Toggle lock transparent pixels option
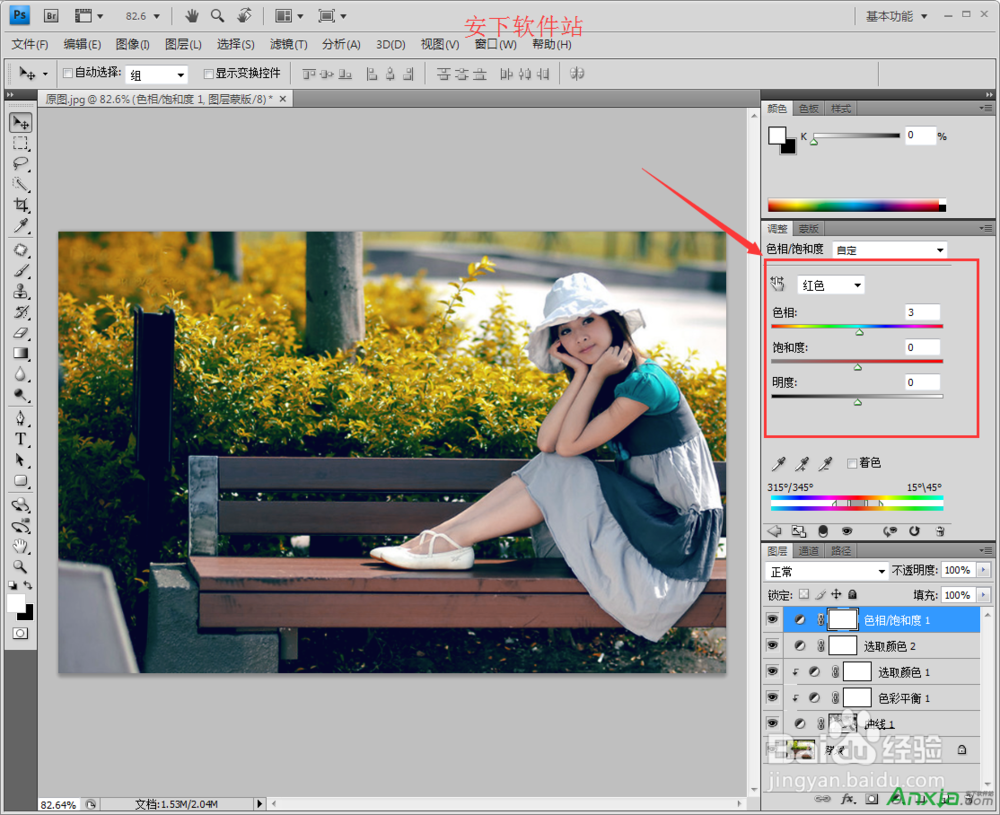This screenshot has width=1000, height=815. [804, 594]
